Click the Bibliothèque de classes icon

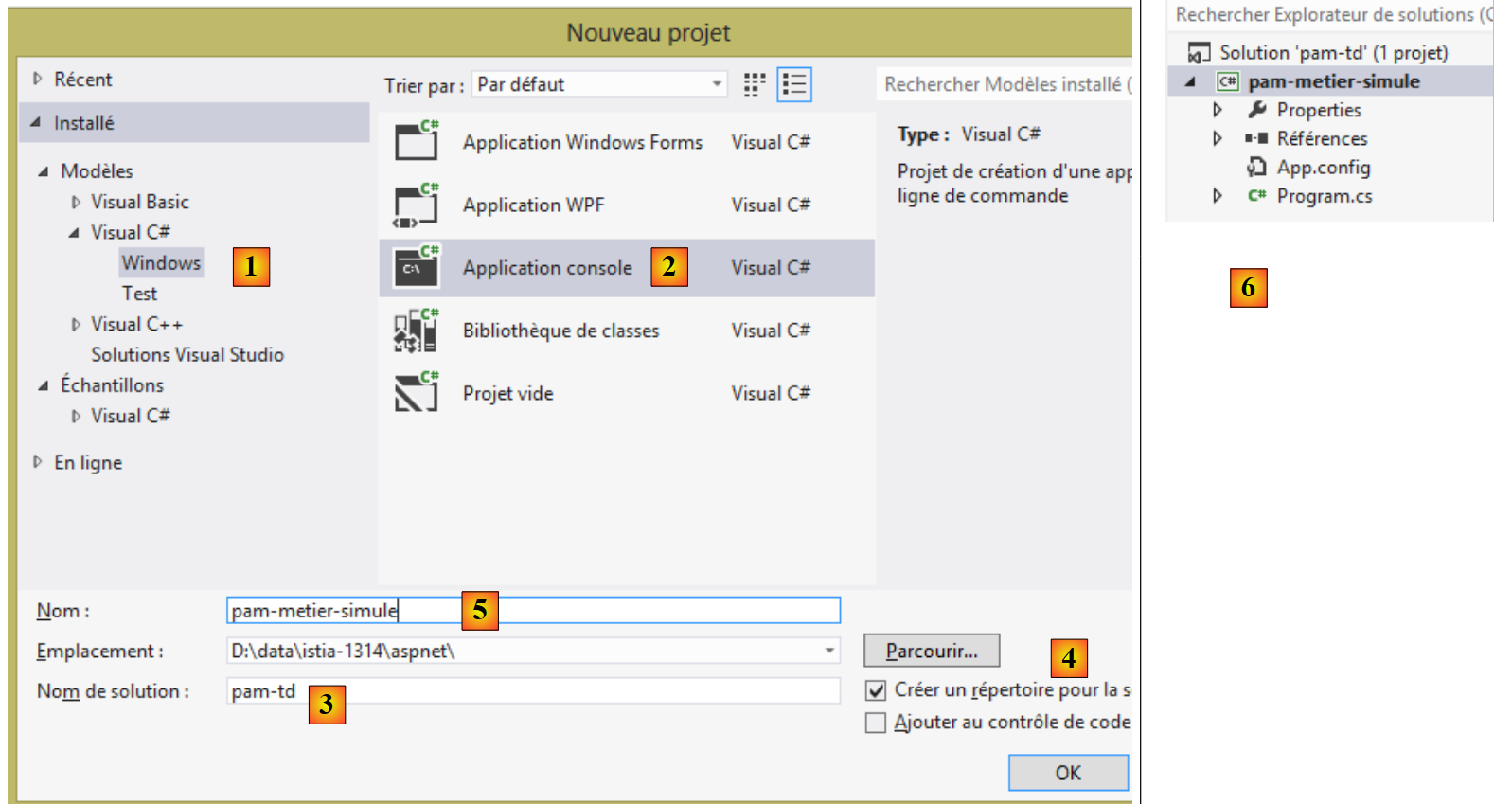pos(416,331)
